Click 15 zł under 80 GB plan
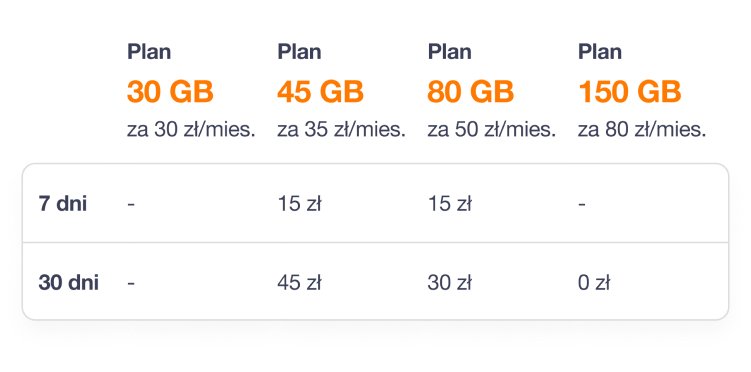Viewport: 751px width, 372px height. point(449,204)
